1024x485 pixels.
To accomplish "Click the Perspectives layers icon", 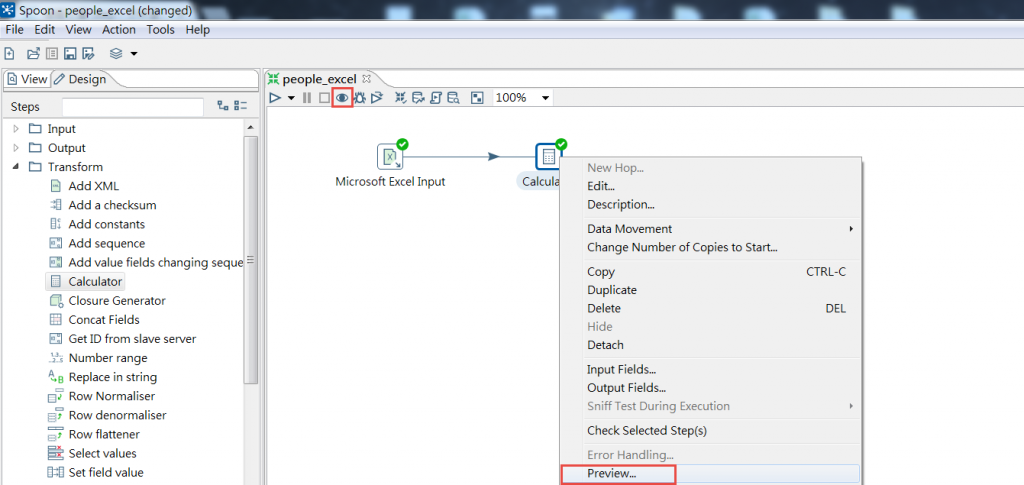I will [116, 54].
